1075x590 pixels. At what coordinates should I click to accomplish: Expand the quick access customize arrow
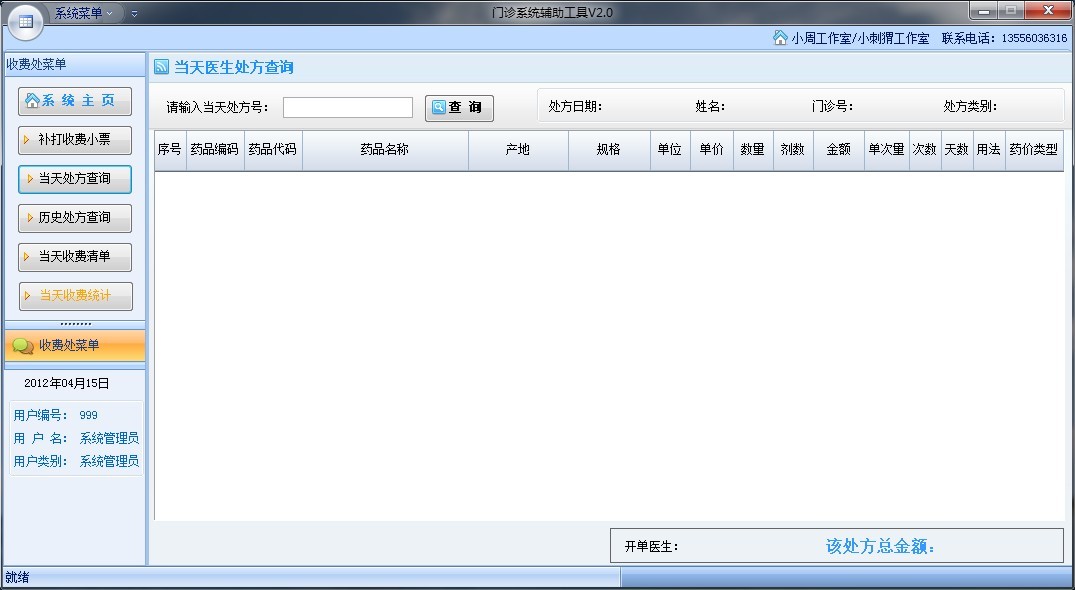tap(134, 14)
